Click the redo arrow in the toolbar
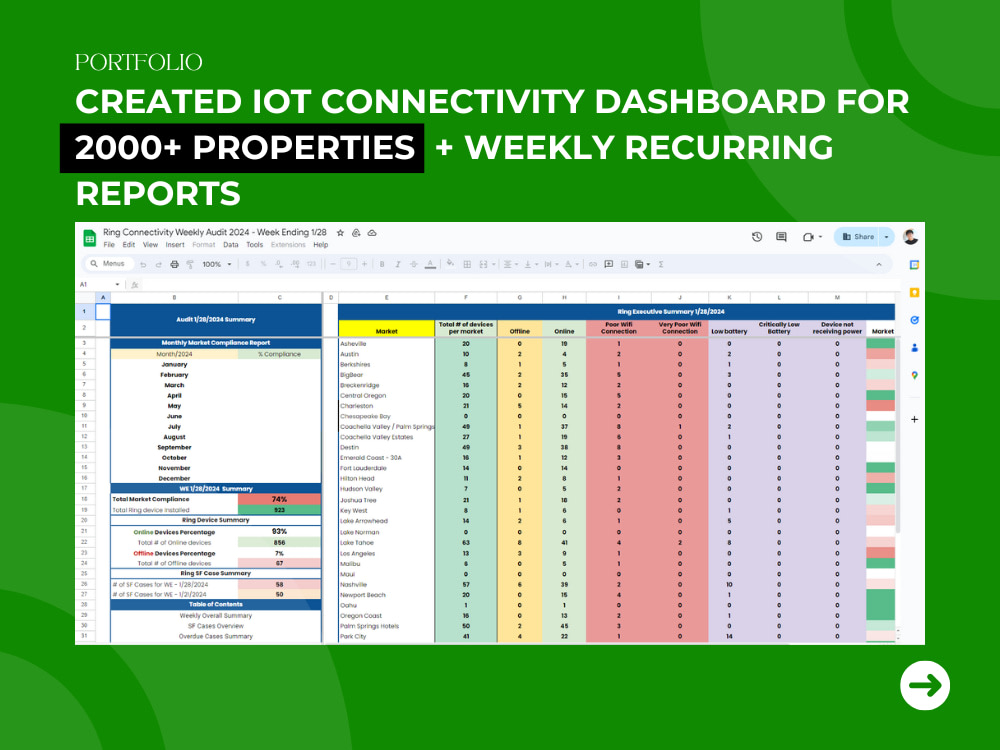1000x750 pixels. tap(158, 264)
